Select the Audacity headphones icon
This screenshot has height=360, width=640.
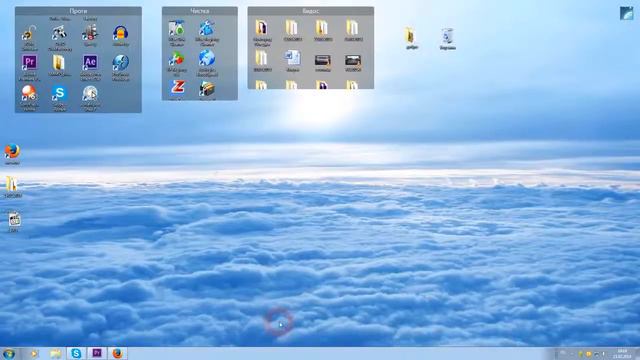tap(120, 32)
